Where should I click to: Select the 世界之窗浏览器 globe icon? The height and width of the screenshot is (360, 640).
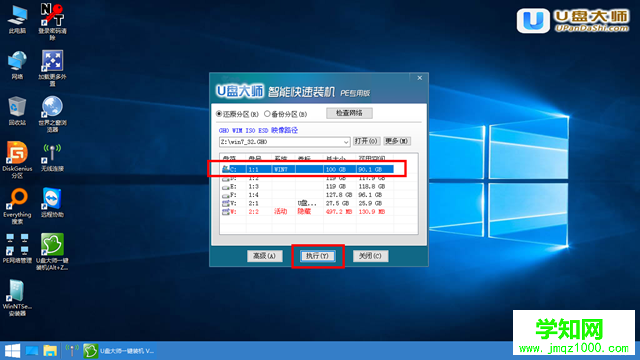pyautogui.click(x=52, y=114)
